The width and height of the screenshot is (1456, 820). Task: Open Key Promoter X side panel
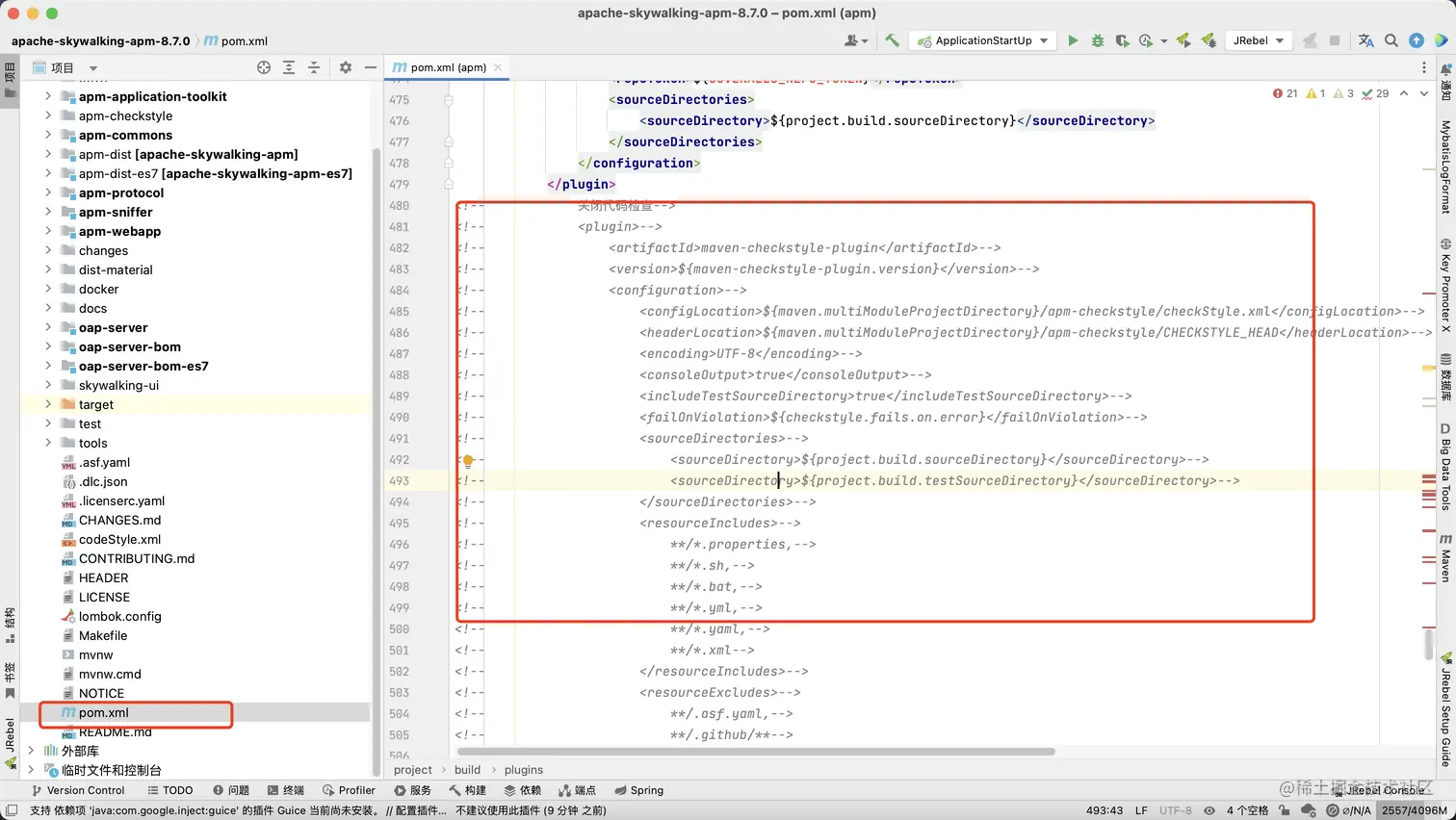click(x=1445, y=286)
